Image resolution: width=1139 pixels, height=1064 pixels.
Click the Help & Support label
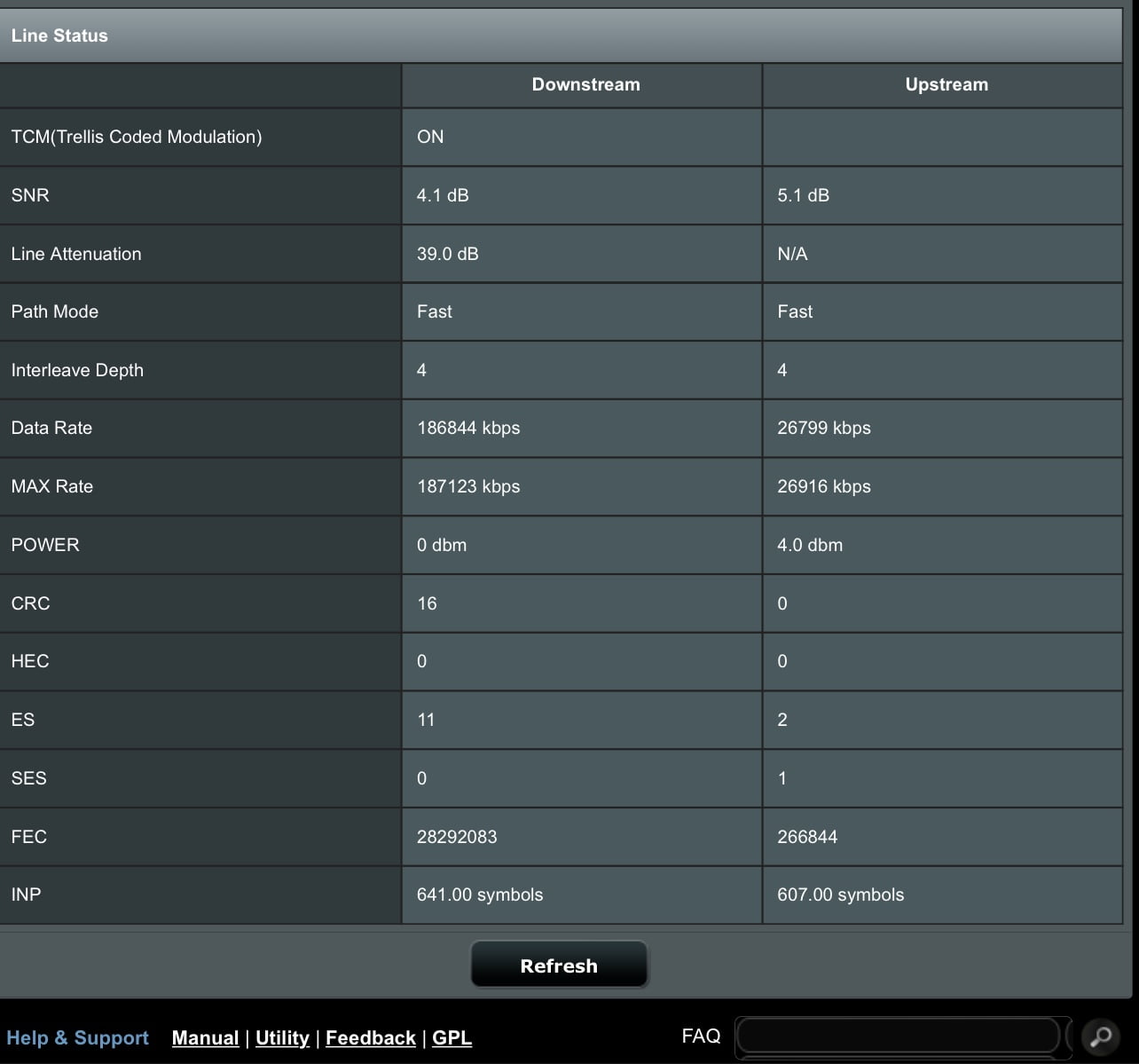coord(77,1037)
